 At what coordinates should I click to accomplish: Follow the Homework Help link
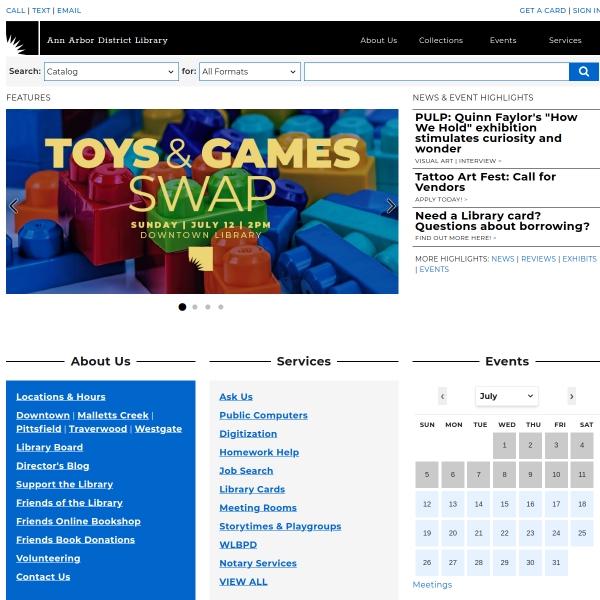pos(259,452)
